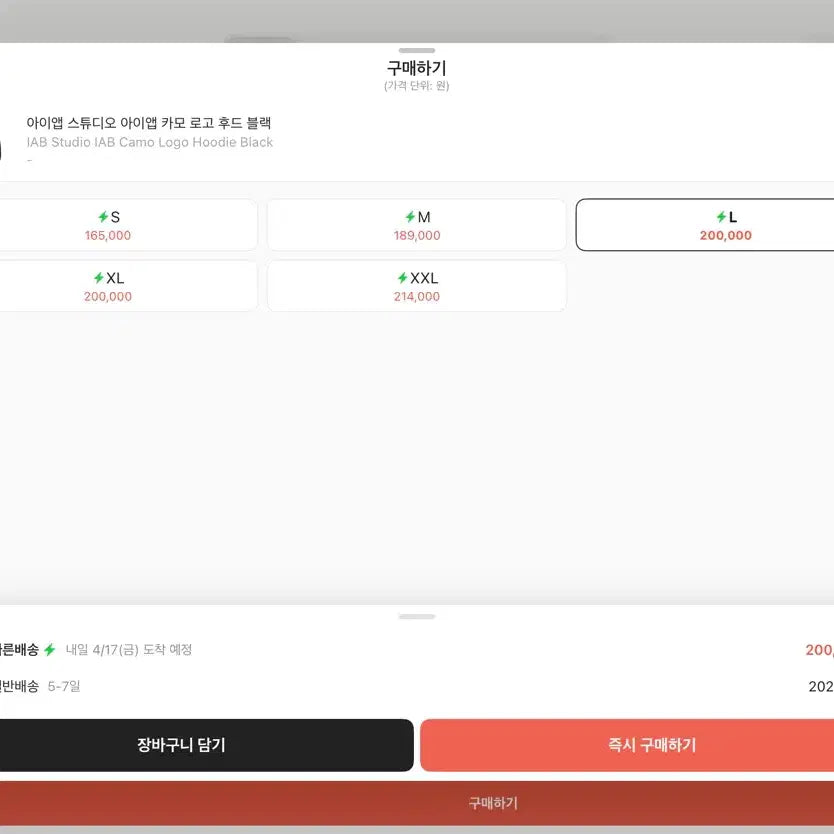The width and height of the screenshot is (834, 834).
Task: Tap the 구매하기 sheet title
Action: point(416,68)
